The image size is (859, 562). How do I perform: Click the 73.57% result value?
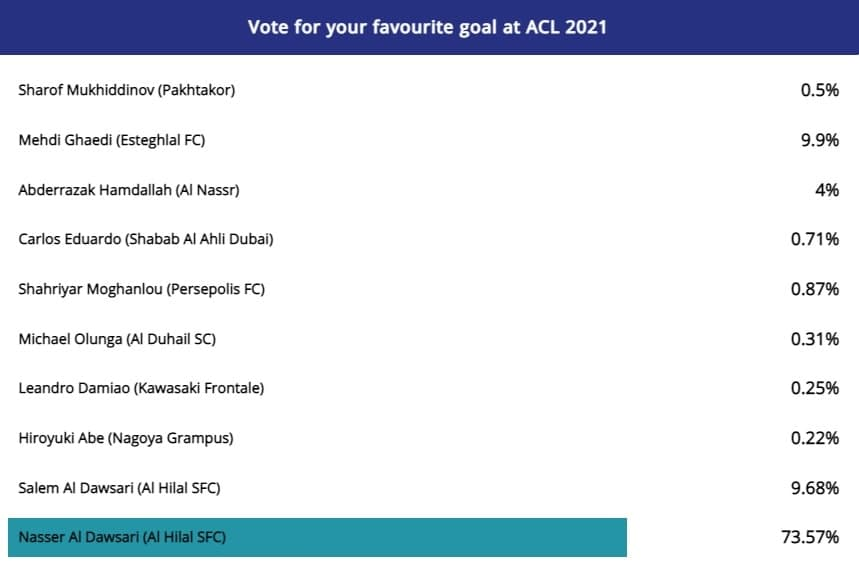point(810,537)
